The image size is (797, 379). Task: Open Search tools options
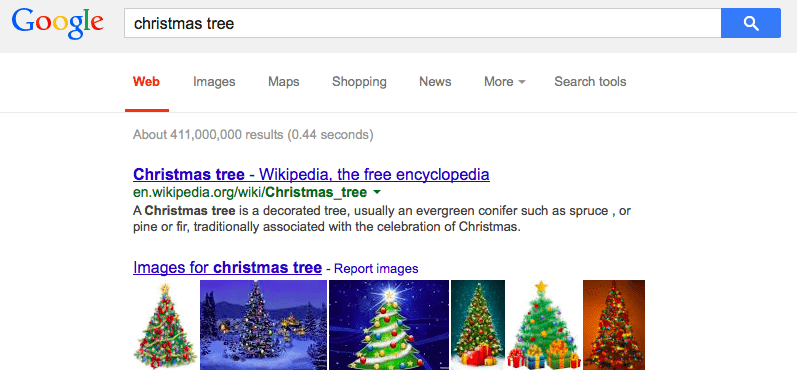(x=590, y=82)
